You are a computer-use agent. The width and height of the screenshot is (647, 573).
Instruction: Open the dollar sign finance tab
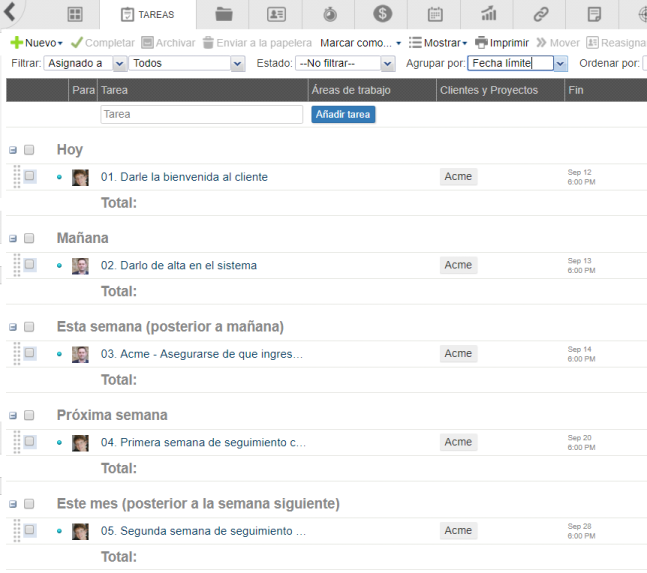coord(383,14)
